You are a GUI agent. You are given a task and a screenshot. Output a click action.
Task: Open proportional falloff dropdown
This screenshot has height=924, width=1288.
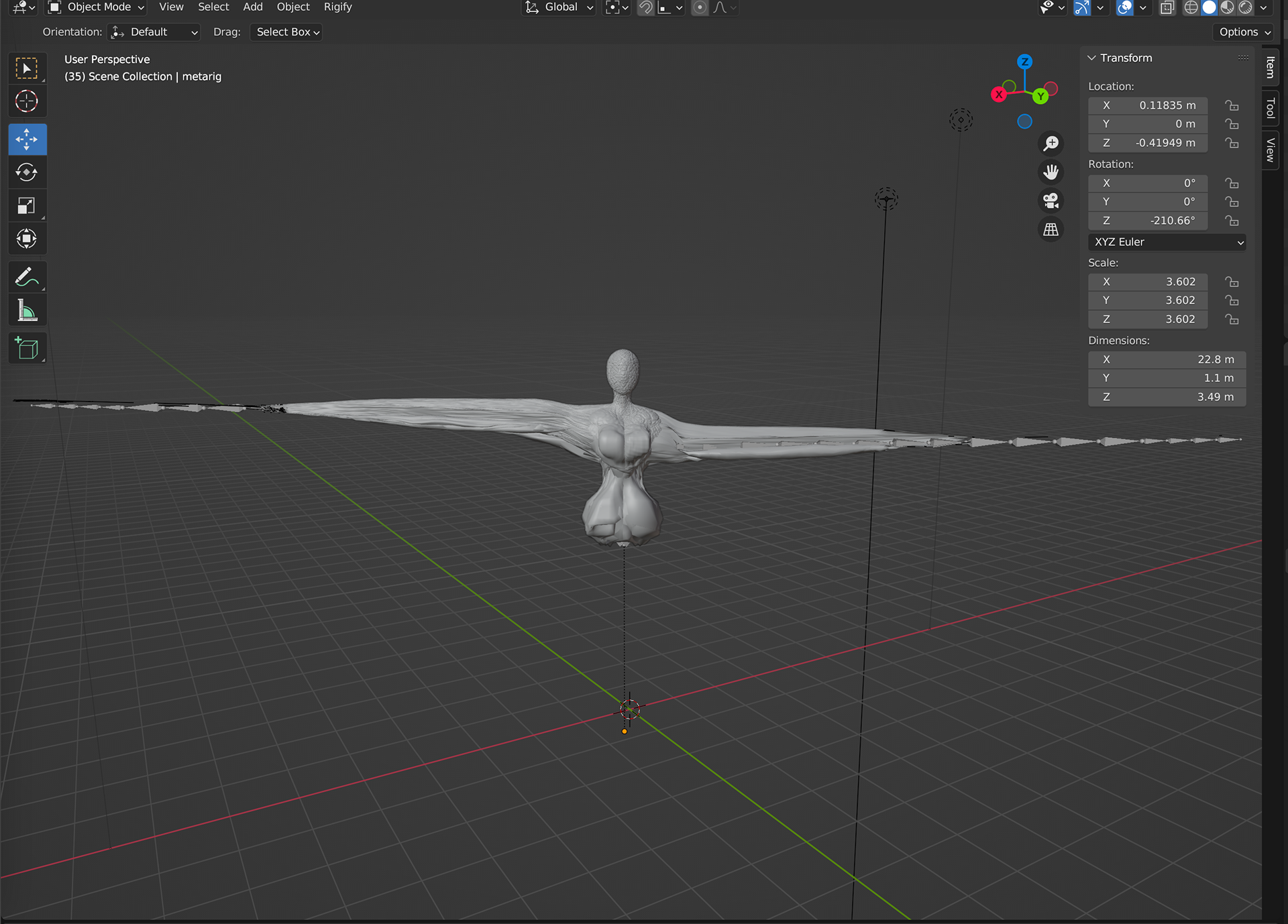pos(724,7)
